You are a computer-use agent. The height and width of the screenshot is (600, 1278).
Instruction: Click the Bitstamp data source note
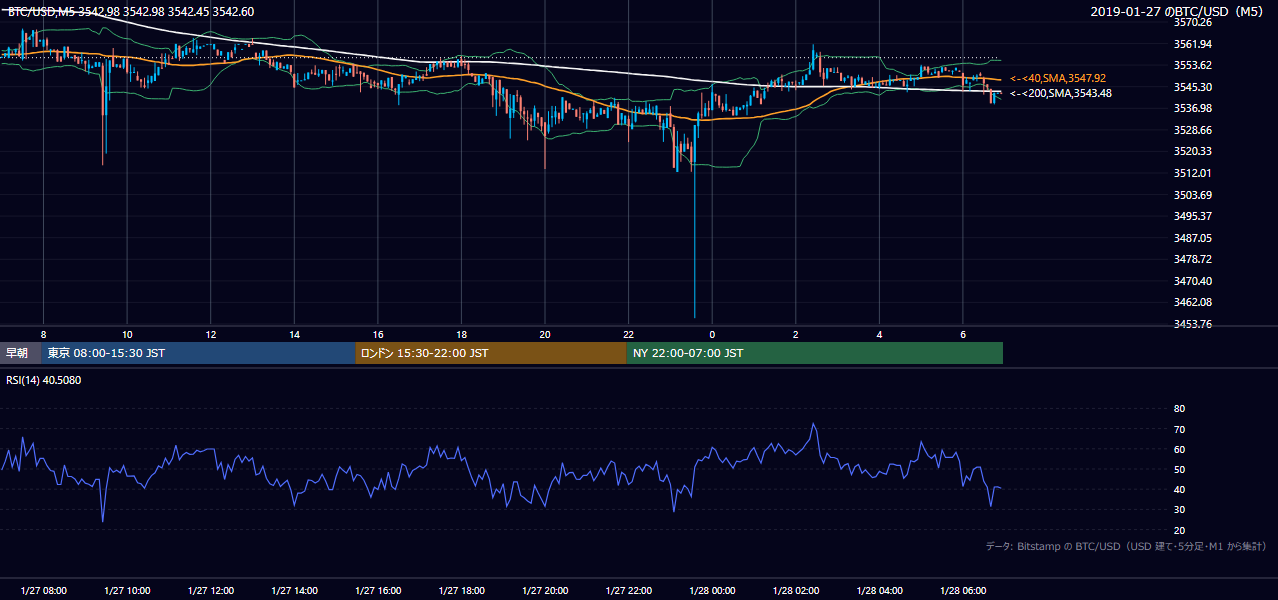1126,547
